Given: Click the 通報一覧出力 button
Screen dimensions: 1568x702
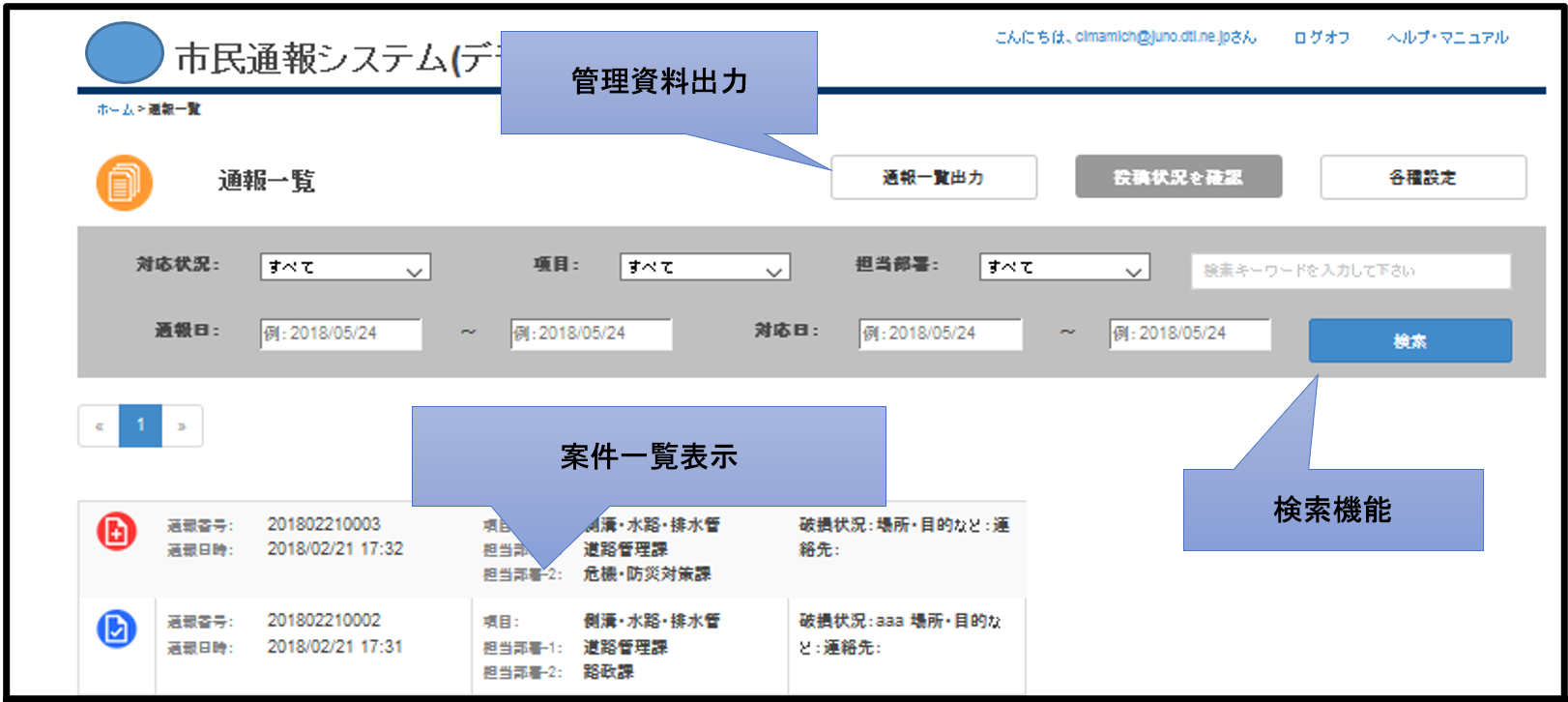Looking at the screenshot, I should click(x=933, y=178).
